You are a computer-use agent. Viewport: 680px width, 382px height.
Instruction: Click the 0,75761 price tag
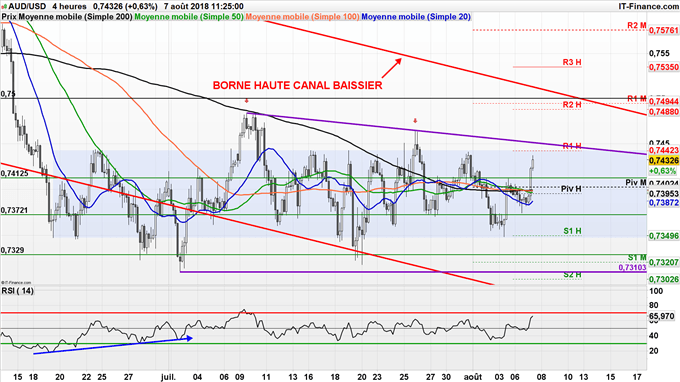(x=663, y=30)
